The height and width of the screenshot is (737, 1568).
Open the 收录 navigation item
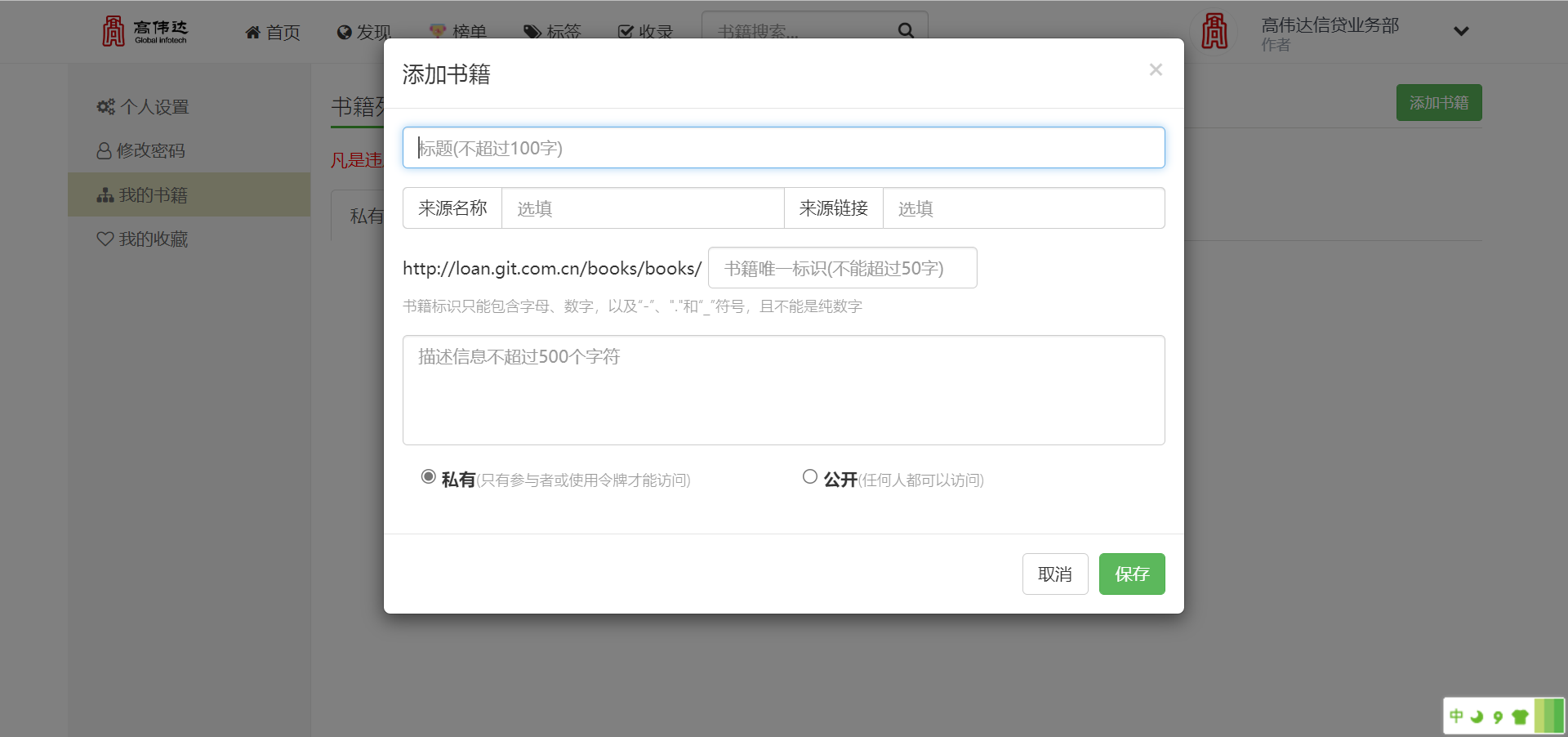[645, 33]
